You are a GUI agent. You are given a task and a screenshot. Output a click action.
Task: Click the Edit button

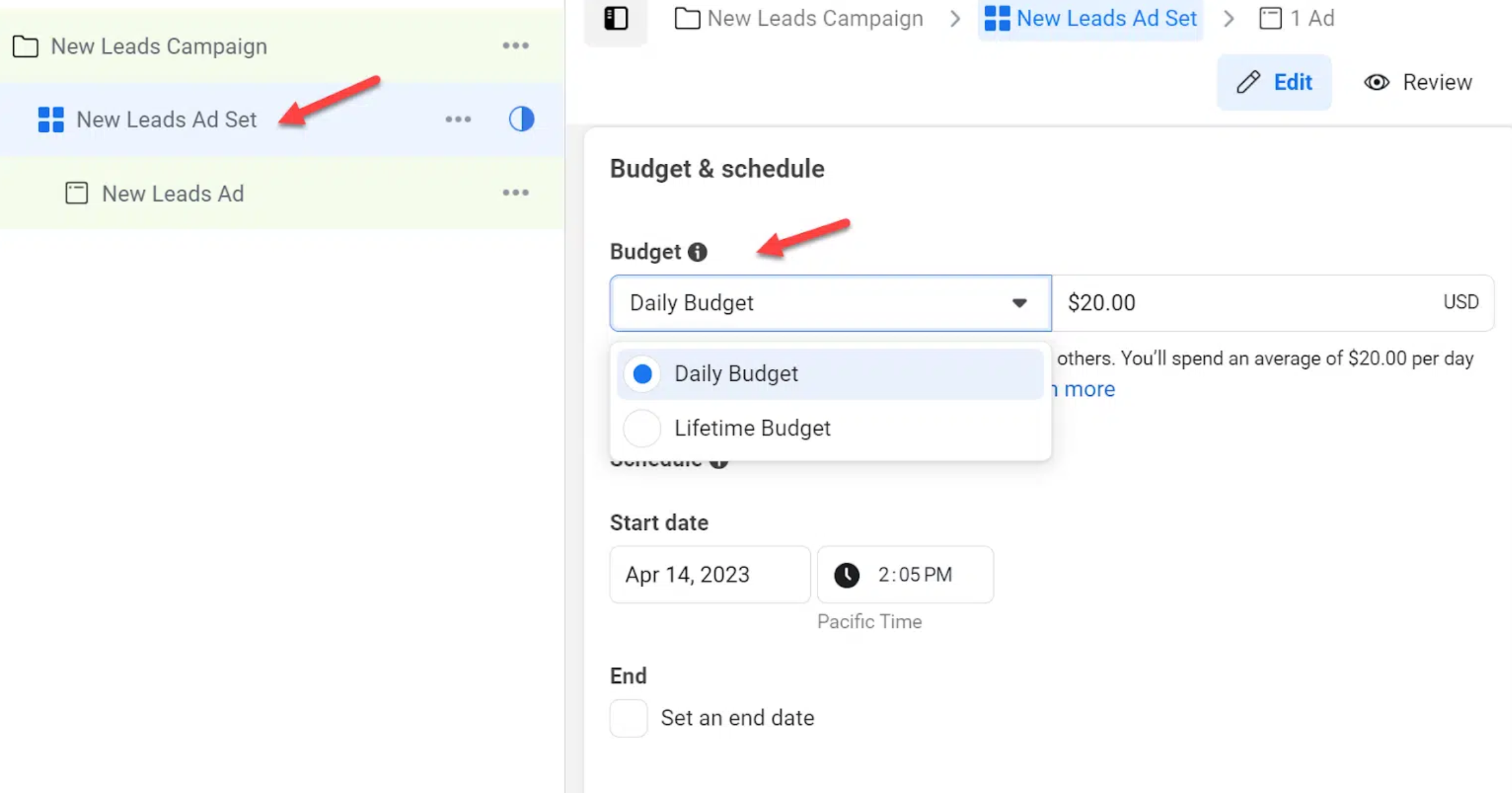(1274, 82)
